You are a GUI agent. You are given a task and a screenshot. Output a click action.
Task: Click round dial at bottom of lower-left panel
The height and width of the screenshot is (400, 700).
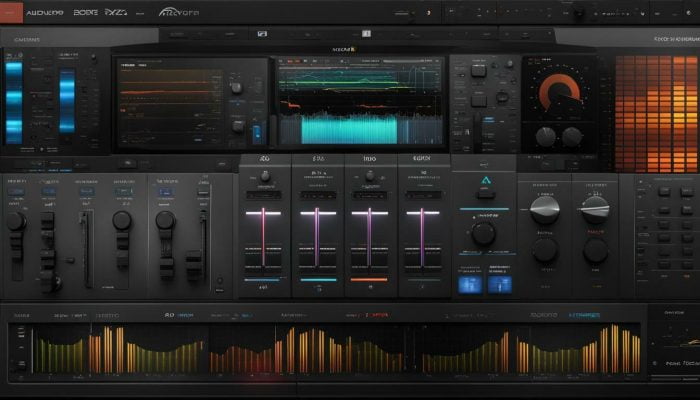(55, 282)
